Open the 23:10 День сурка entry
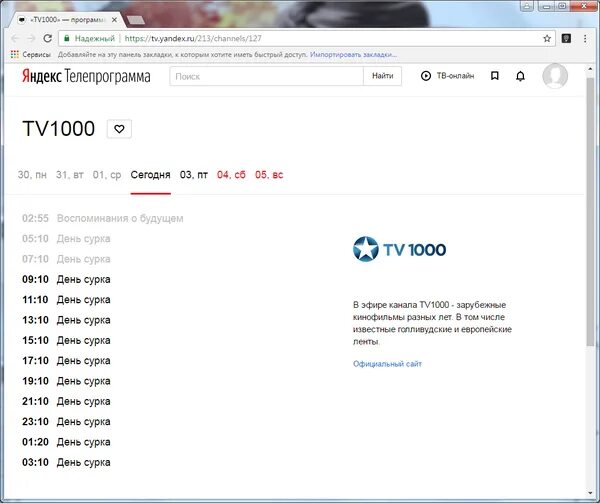 point(66,422)
